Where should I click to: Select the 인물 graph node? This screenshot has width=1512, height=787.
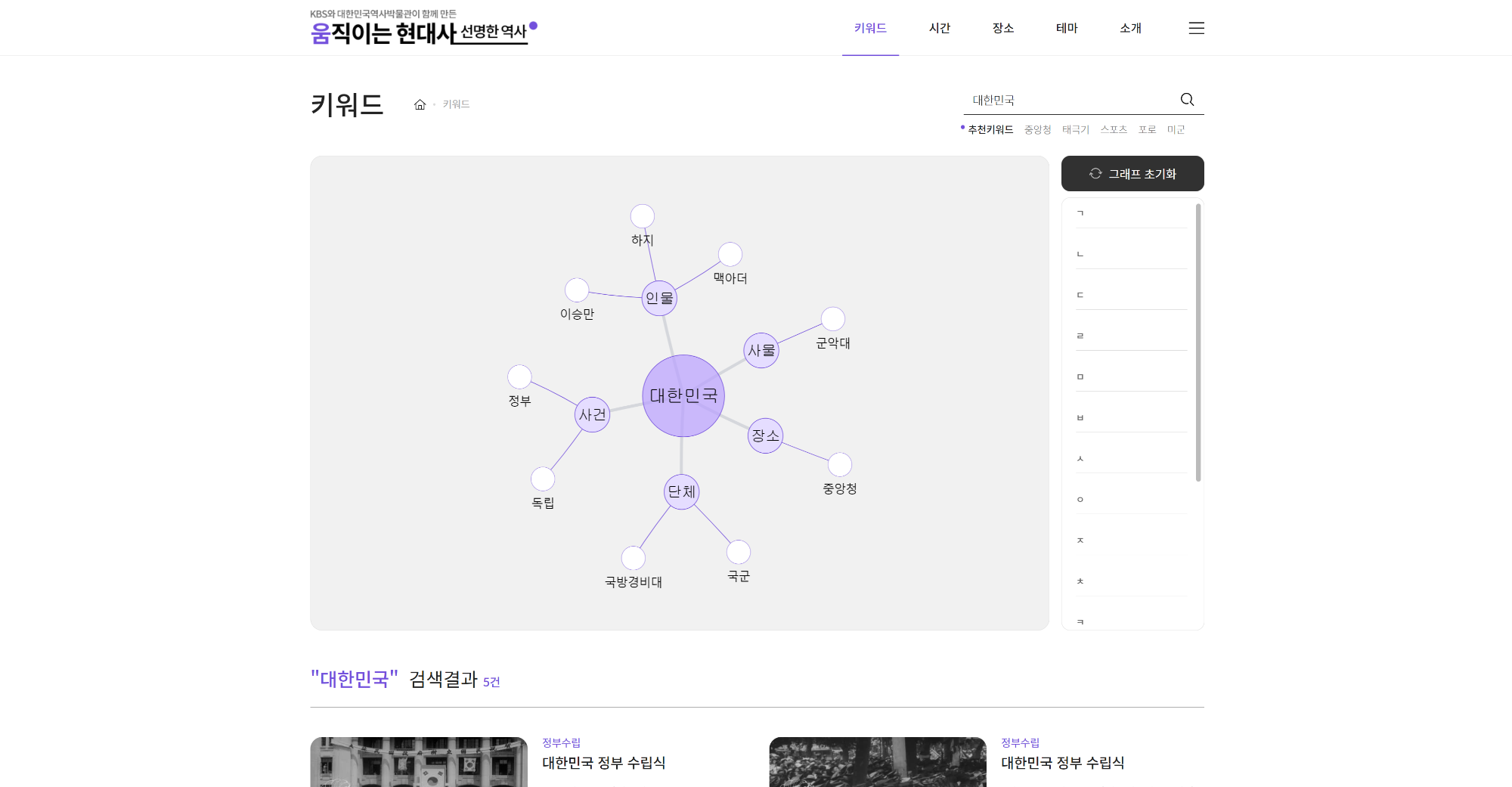pos(659,298)
